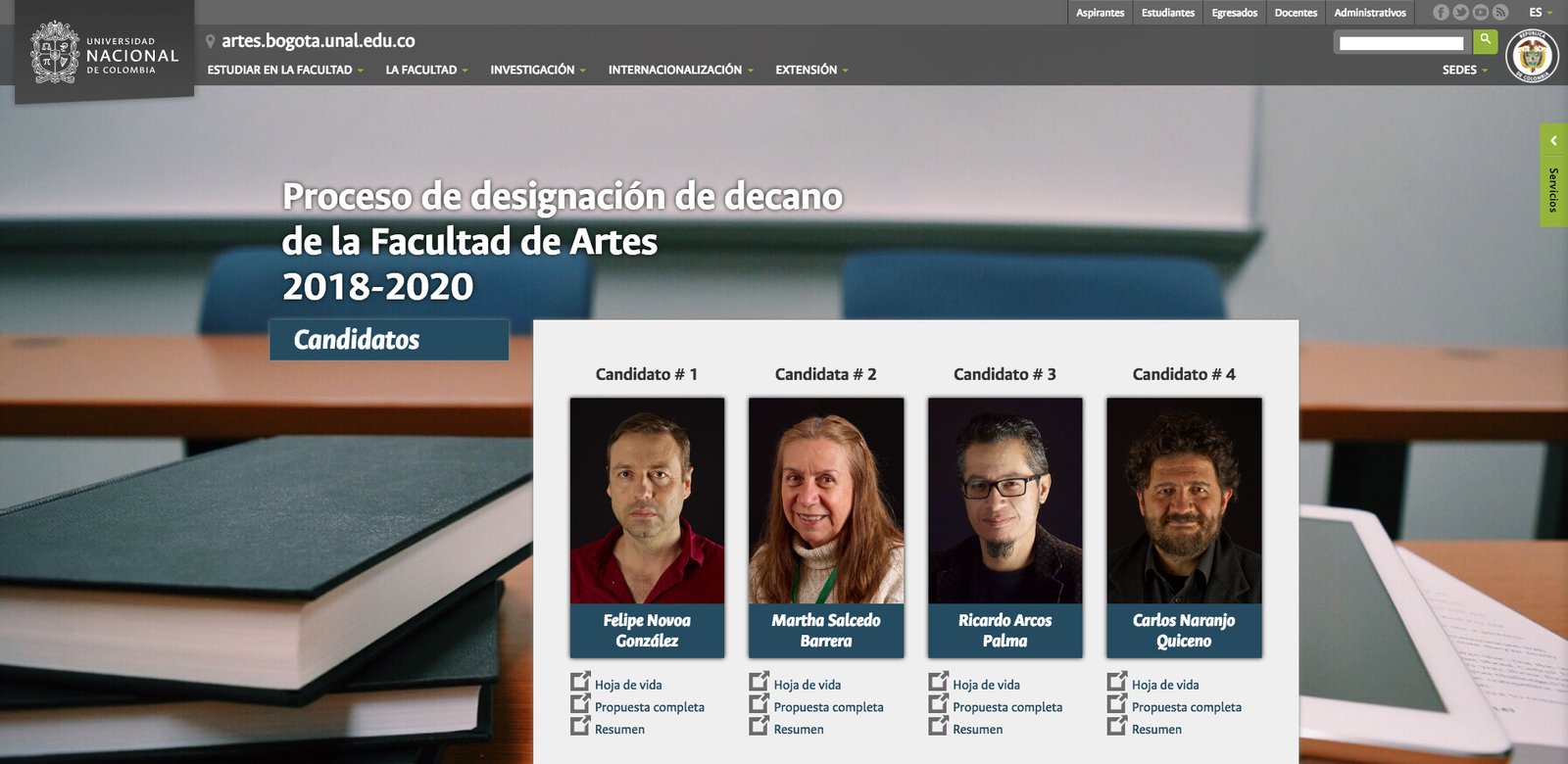Click the external-link icon for Martha Salcedo's Resumen
Viewport: 1568px width, 764px height.
(x=759, y=726)
